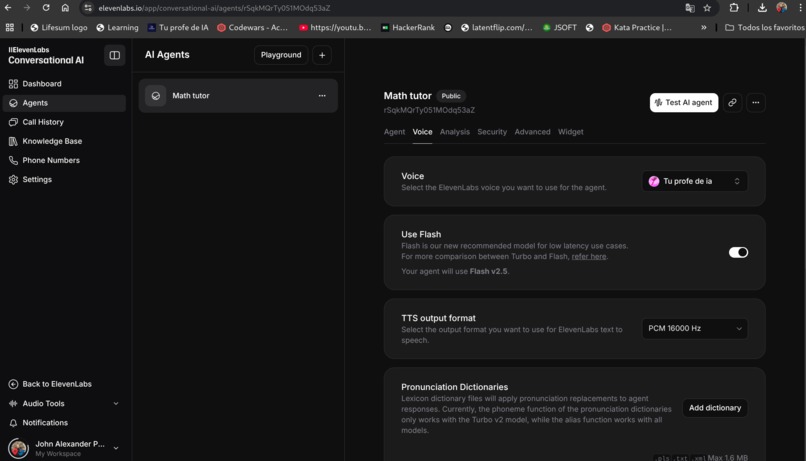
Task: Open the Tu profe de ia voice dropdown
Action: click(x=694, y=181)
